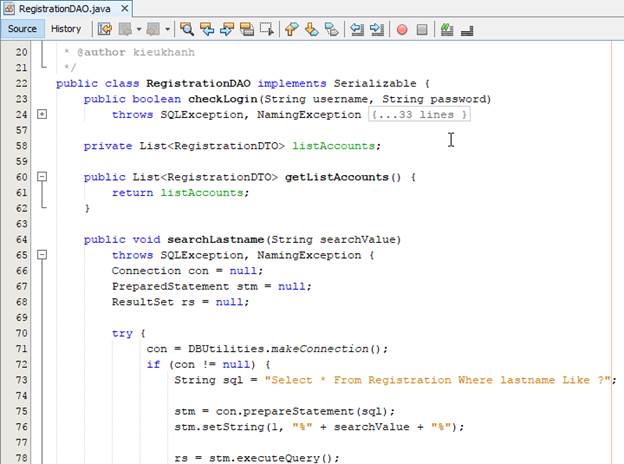Click '@author kieukhanh' comment on line 20
The image size is (624, 464).
click(136, 52)
